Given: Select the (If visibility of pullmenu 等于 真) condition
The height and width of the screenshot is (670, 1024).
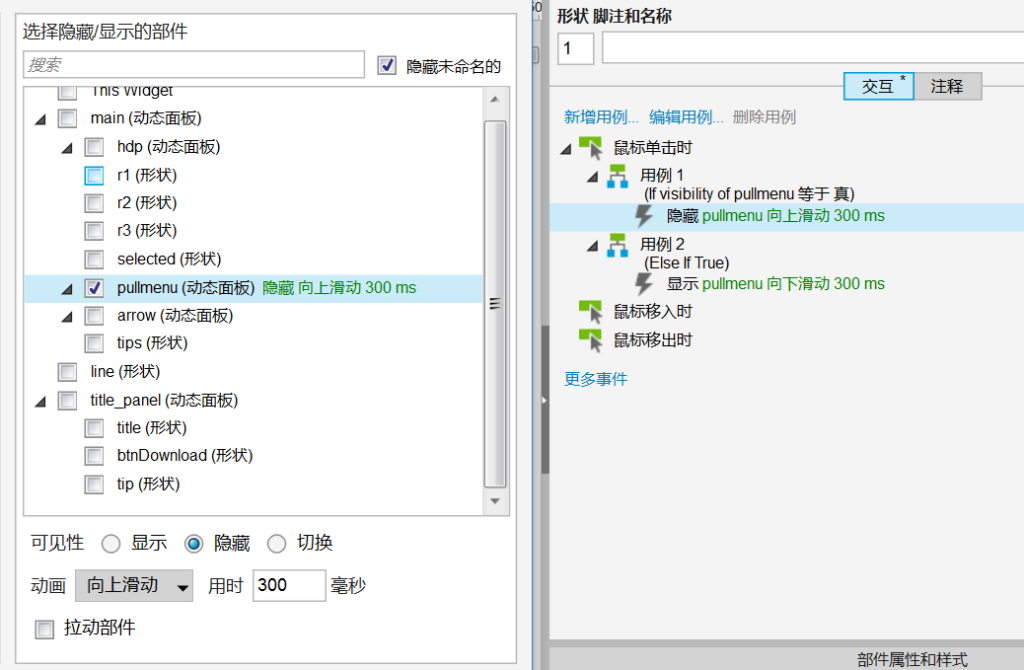Looking at the screenshot, I should [x=749, y=195].
